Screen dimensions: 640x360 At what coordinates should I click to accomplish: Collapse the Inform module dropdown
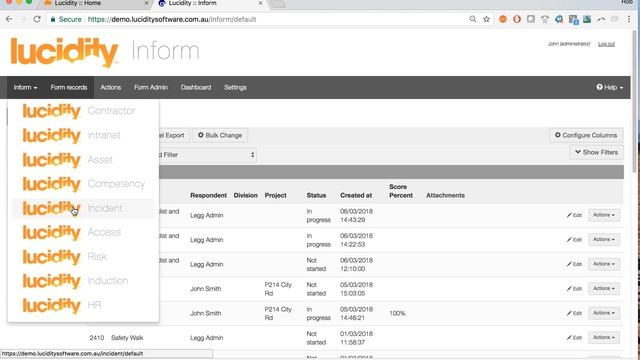(25, 87)
